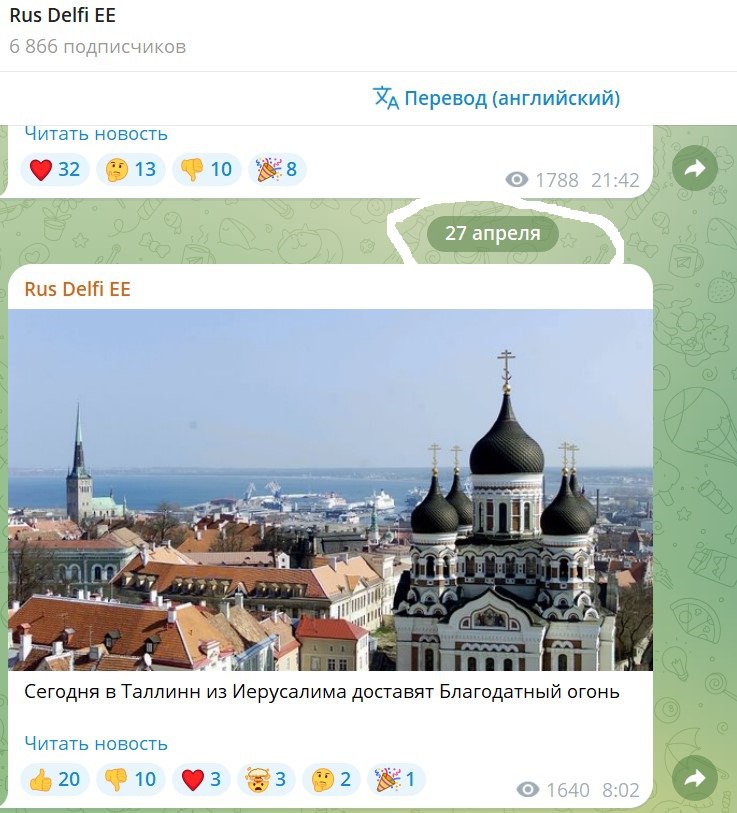Toggle red heart reaction with 32 votes
Screen dimensions: 737x813
coord(54,169)
